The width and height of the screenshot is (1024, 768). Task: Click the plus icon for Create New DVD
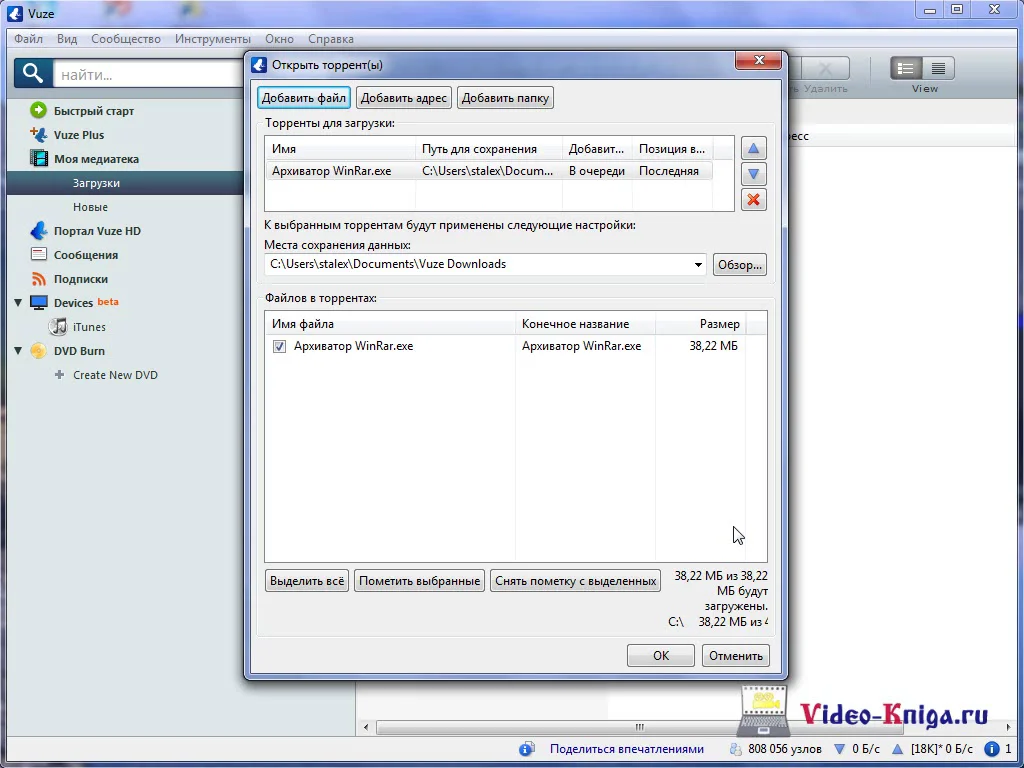(60, 375)
